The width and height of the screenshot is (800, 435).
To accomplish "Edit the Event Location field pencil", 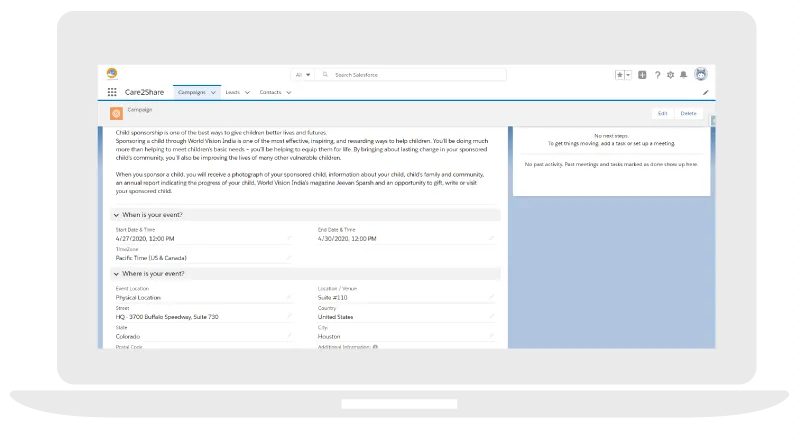I will point(289,297).
